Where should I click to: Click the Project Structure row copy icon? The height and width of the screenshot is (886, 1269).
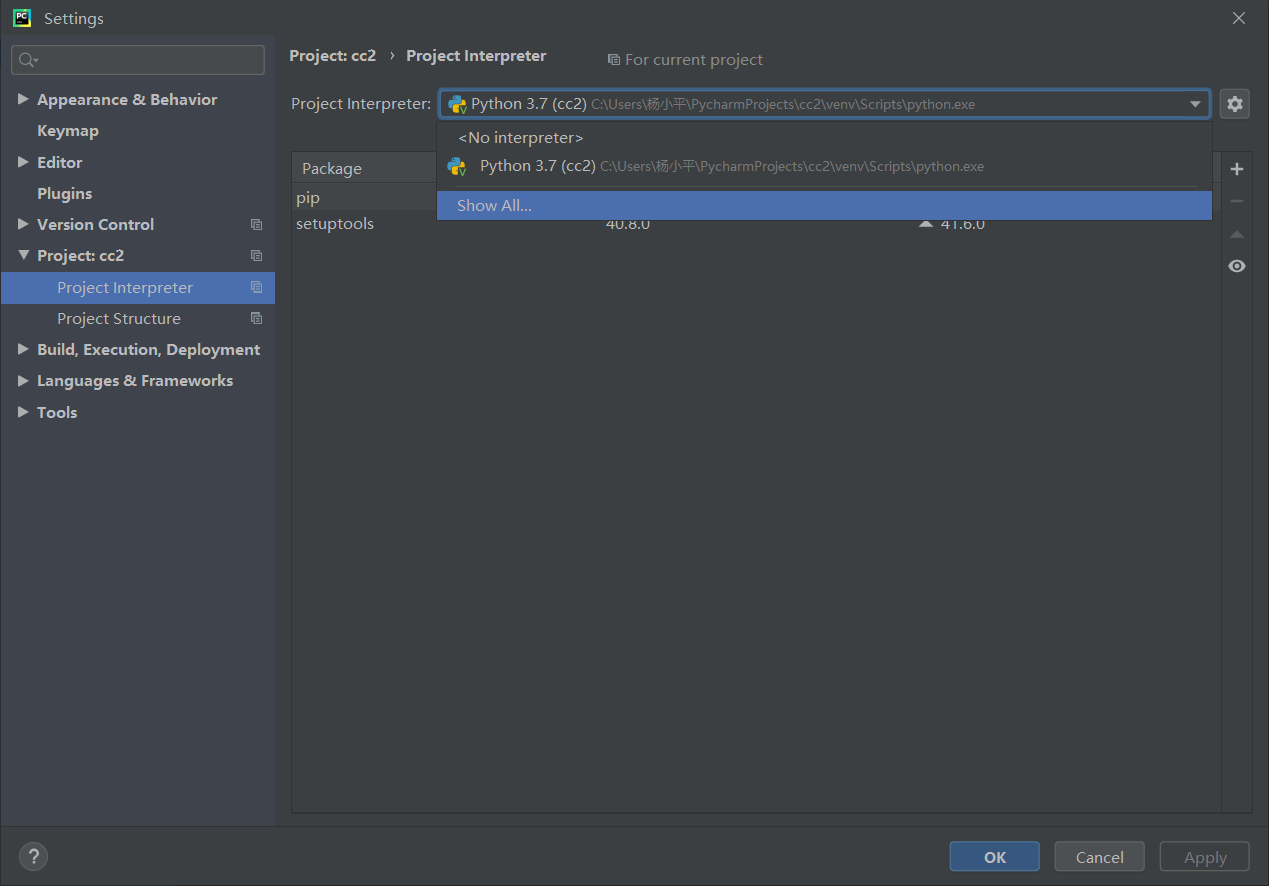(x=256, y=318)
